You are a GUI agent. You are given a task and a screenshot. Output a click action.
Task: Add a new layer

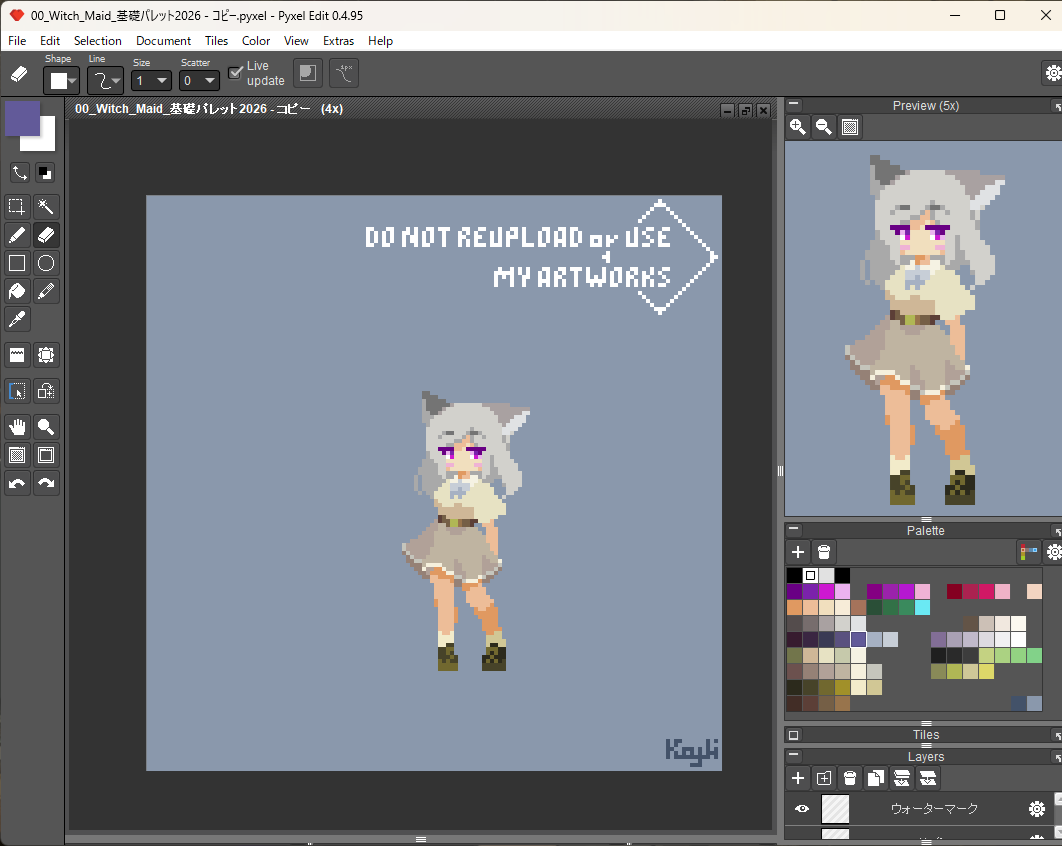pos(798,778)
